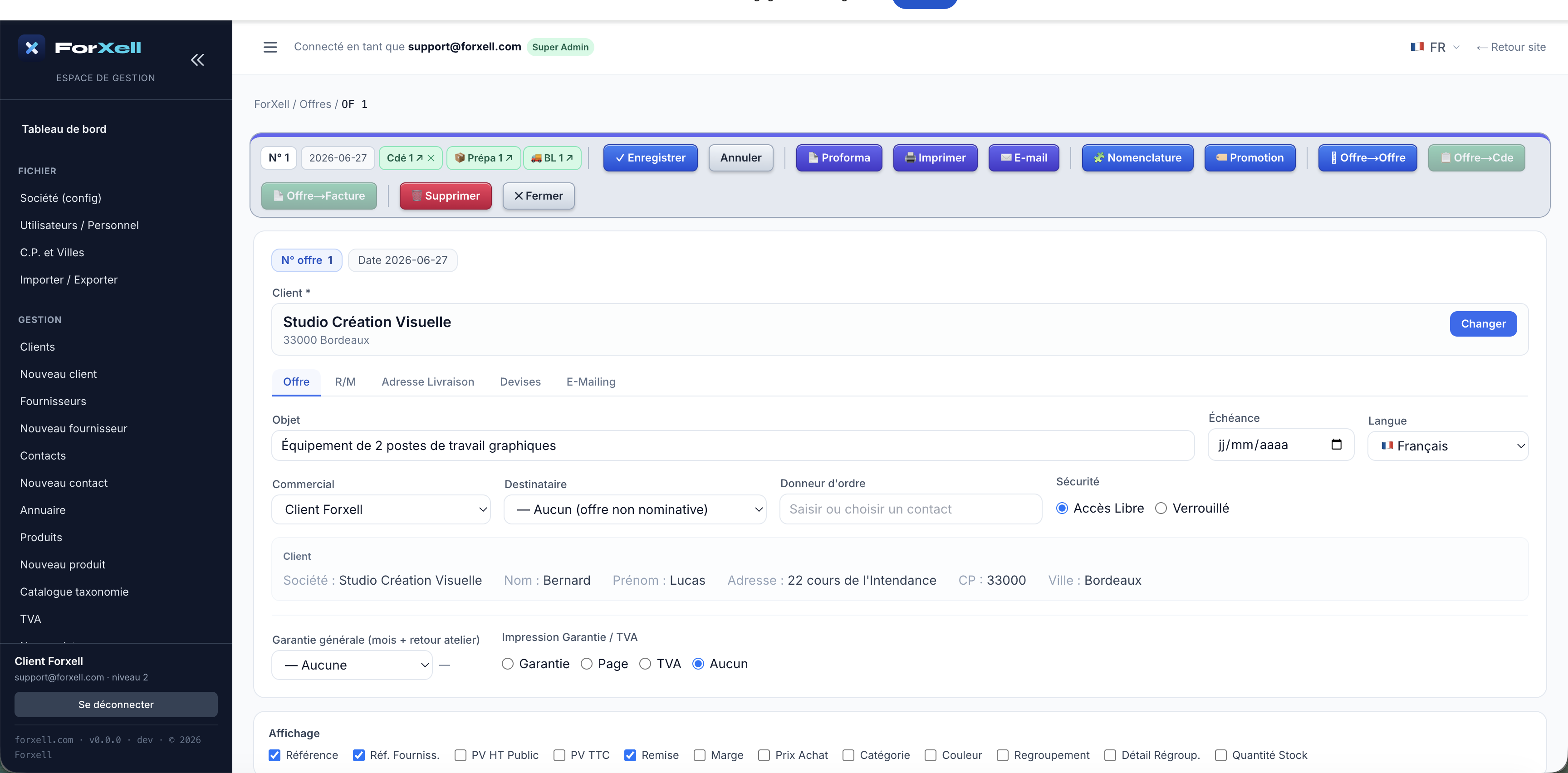Viewport: 1568px width, 773px height.
Task: Click the ForXell X logo icon
Action: click(x=32, y=48)
